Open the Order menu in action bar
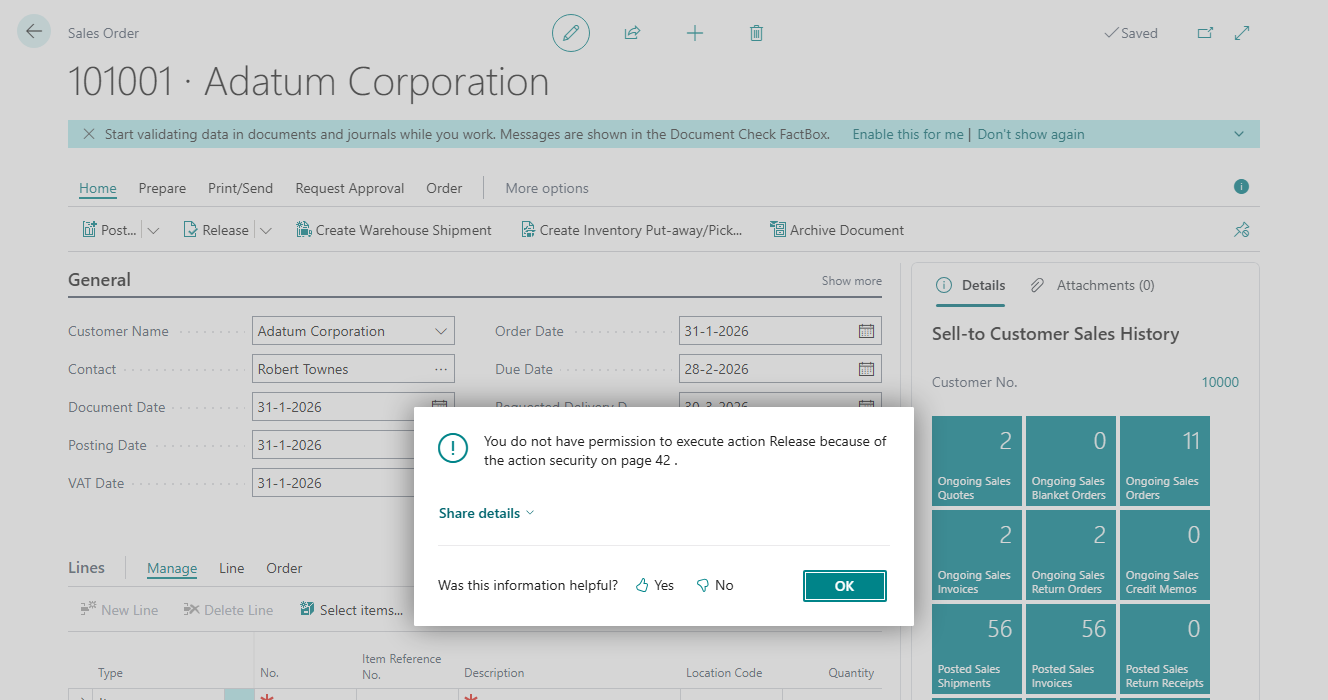 tap(444, 188)
